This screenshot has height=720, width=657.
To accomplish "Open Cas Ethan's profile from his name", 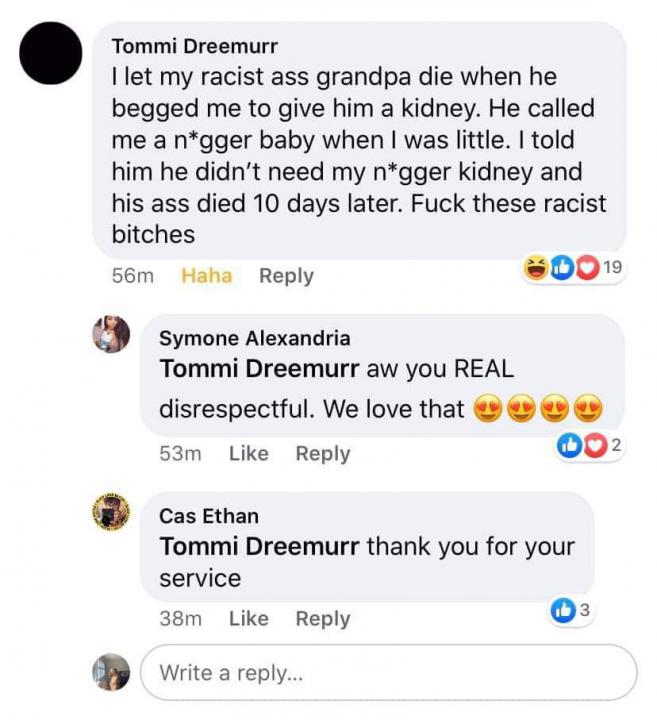I will 209,516.
